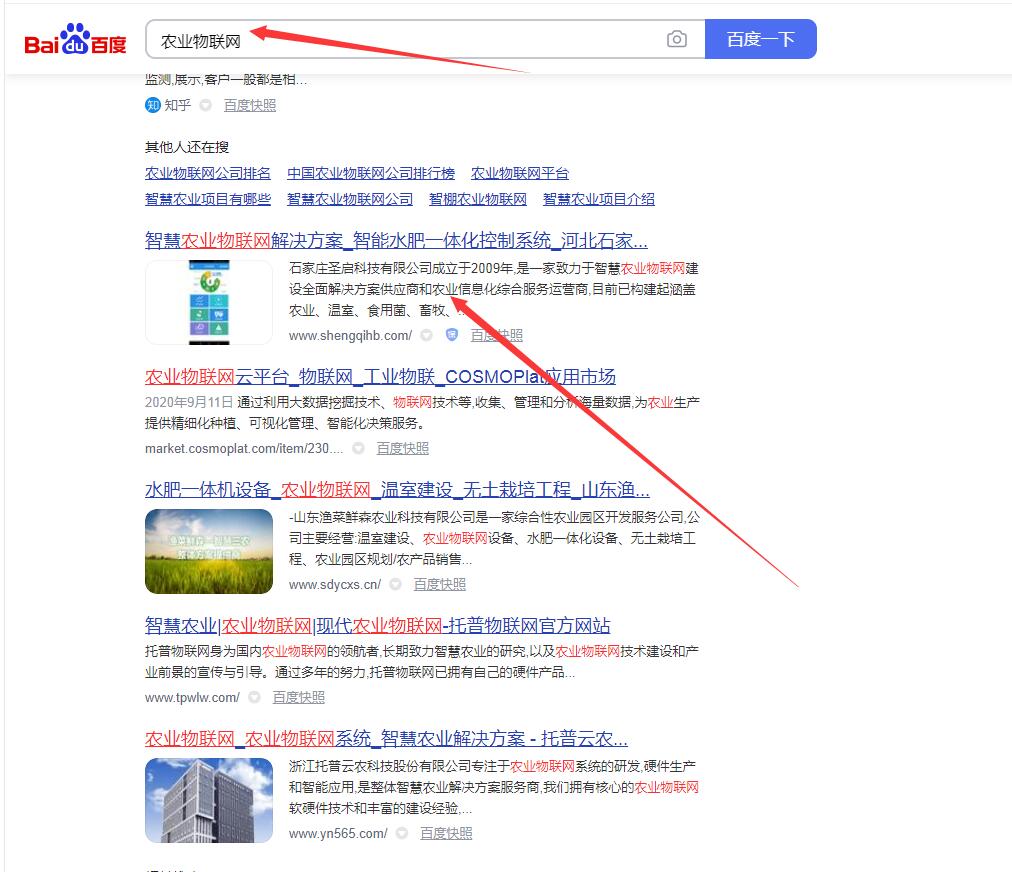Open related search 农业物联网平台
The width and height of the screenshot is (1012, 872).
(x=520, y=173)
